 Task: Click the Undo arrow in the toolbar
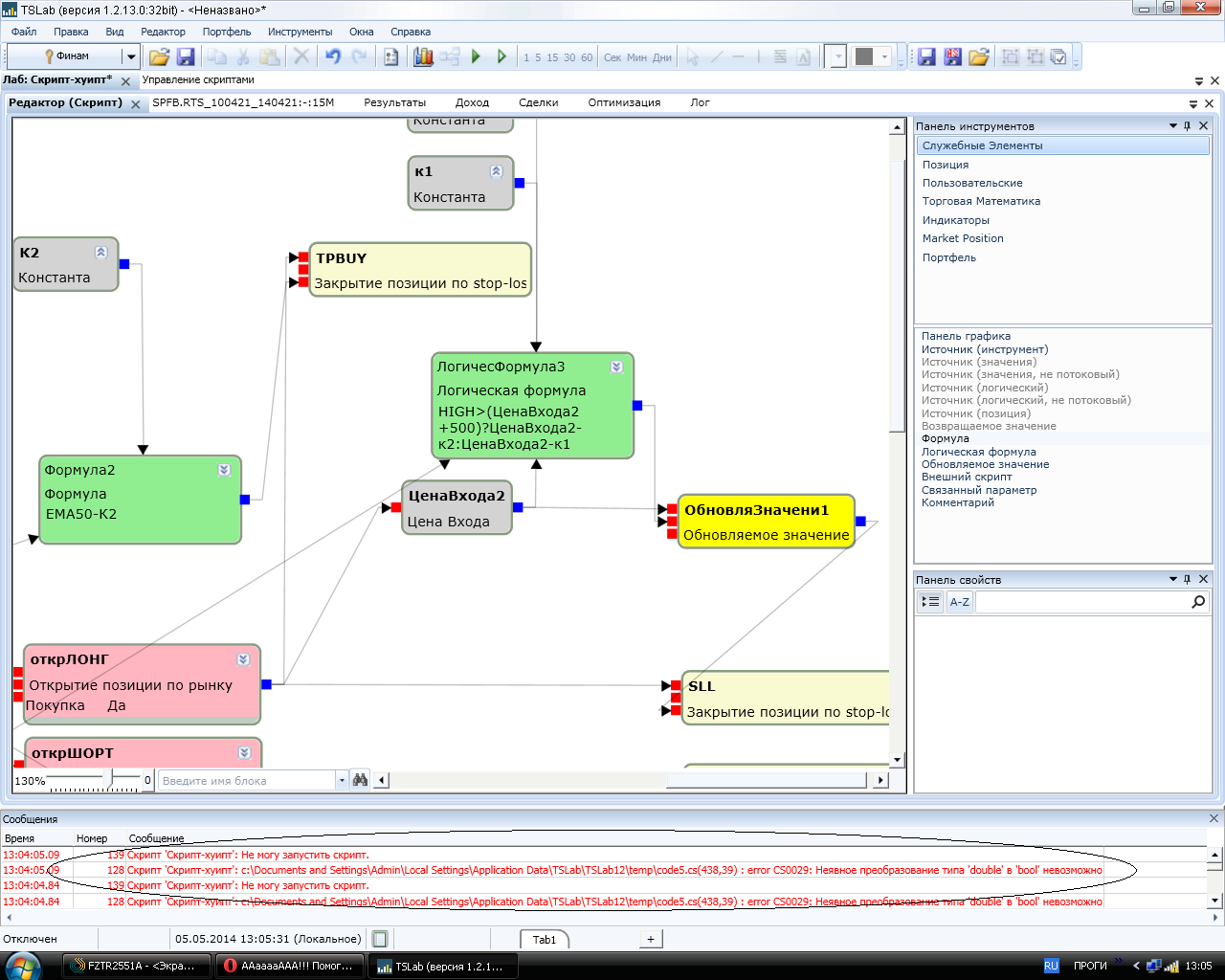(333, 57)
